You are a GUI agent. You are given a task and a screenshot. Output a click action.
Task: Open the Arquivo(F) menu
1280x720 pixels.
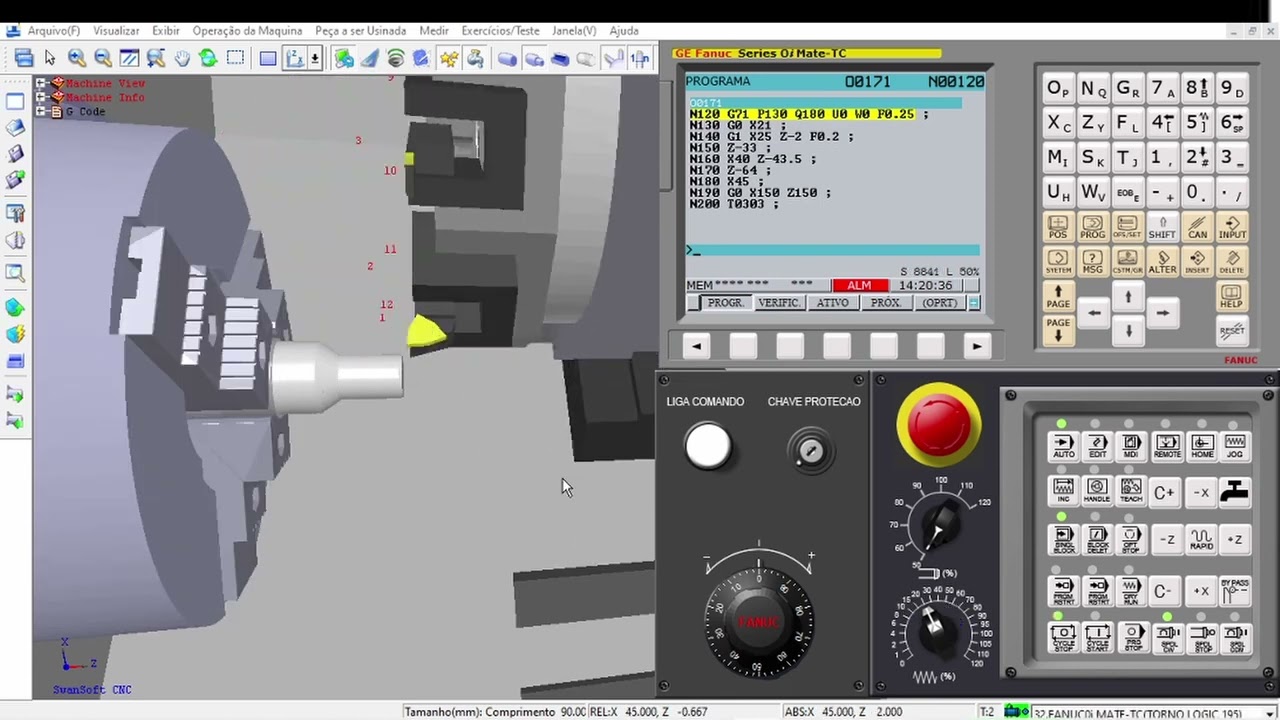coord(53,31)
